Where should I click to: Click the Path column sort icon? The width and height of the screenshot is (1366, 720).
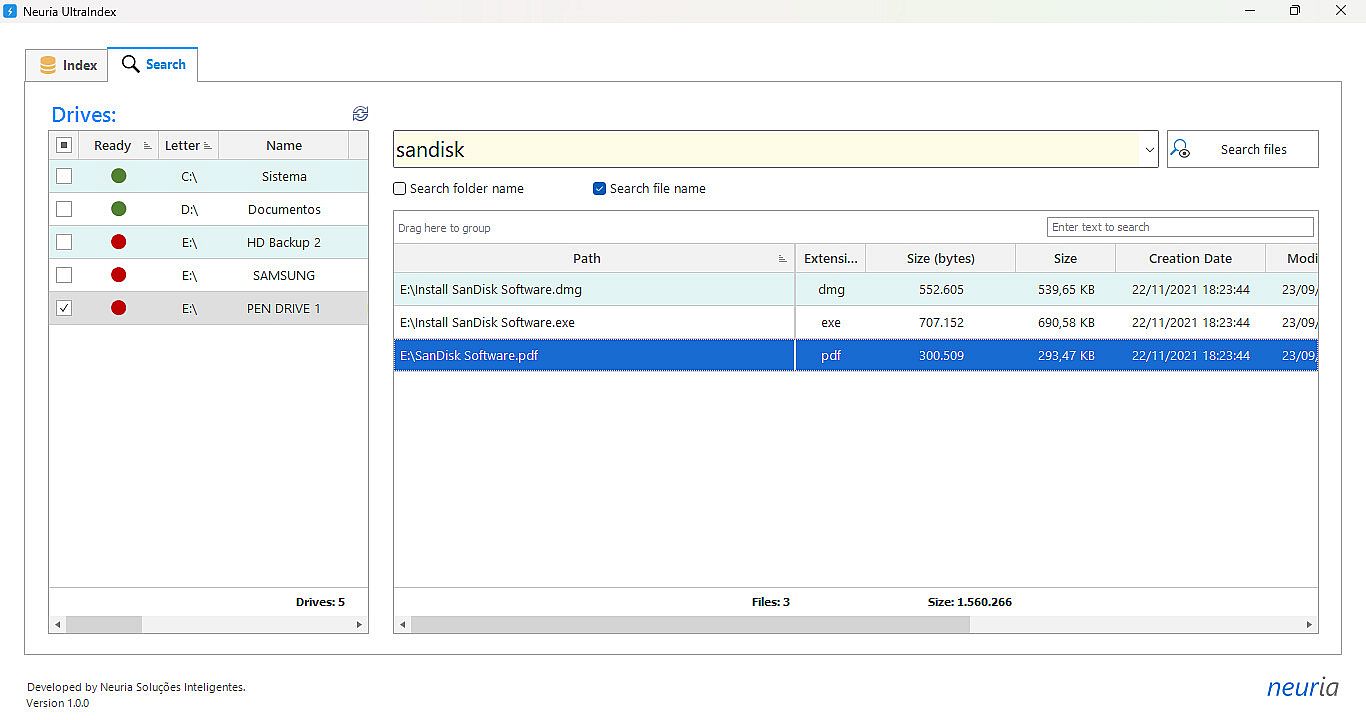pos(782,259)
